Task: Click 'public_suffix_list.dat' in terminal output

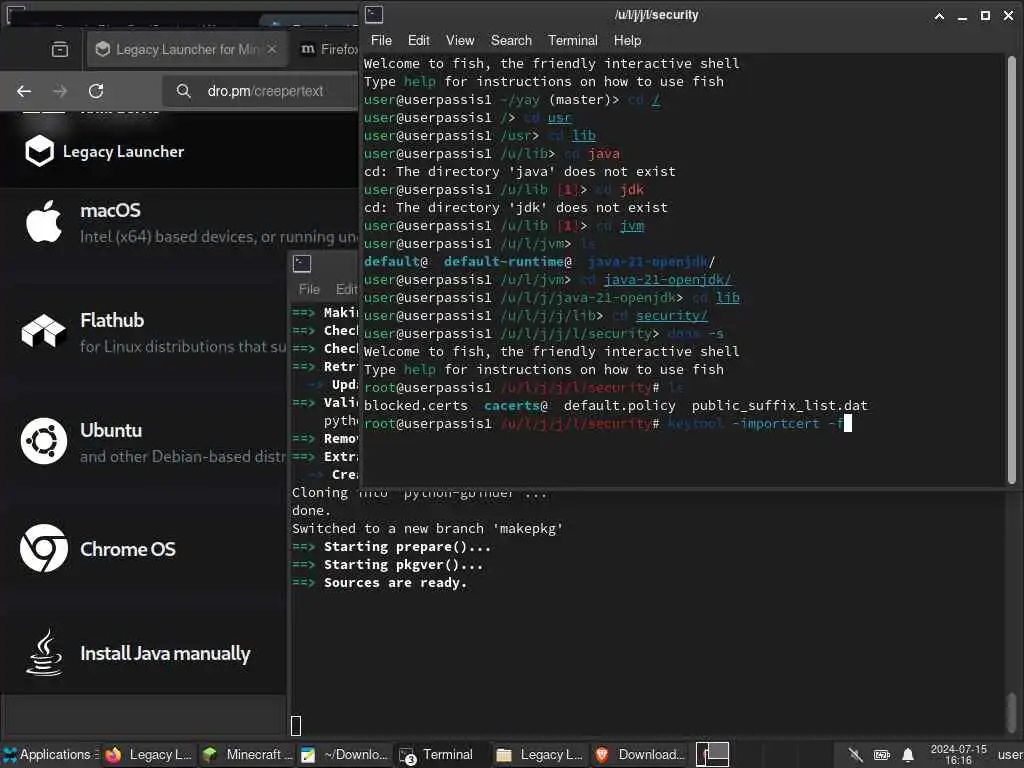Action: coord(780,406)
